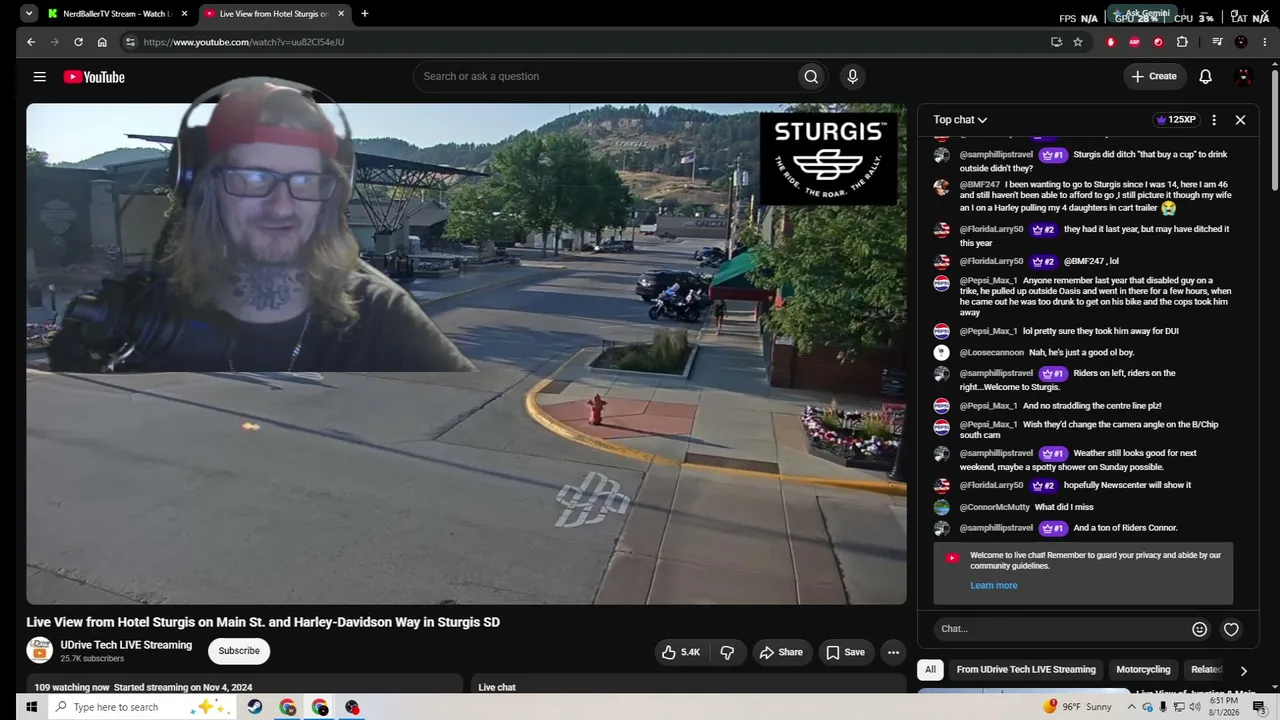Click the Create button

pos(1154,76)
